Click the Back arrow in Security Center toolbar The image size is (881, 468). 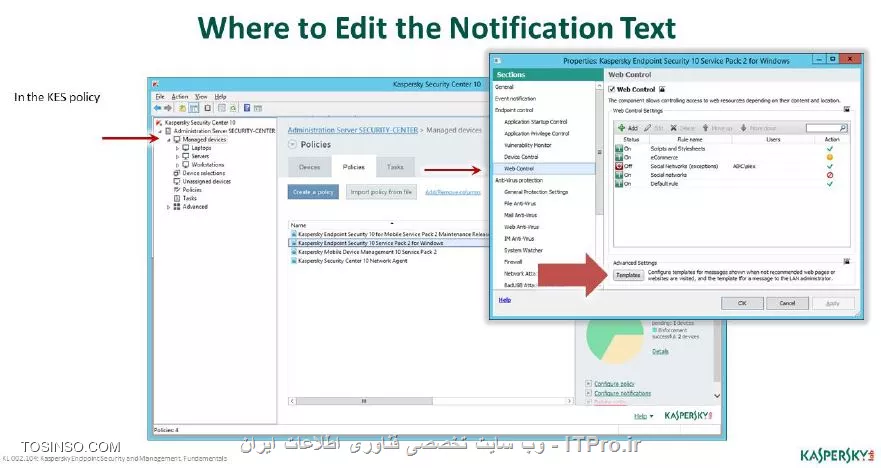tap(158, 108)
